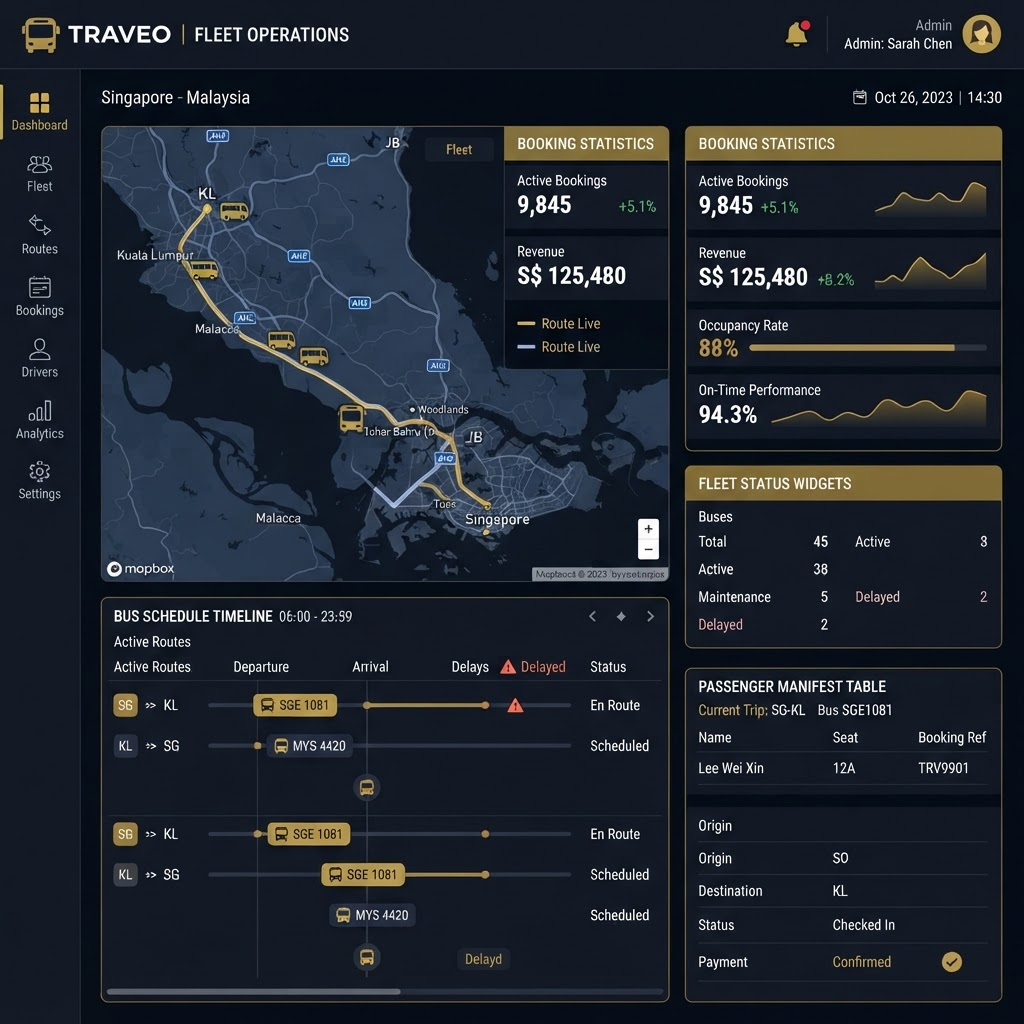1024x1024 pixels.
Task: Click the Departure column header
Action: coord(261,667)
